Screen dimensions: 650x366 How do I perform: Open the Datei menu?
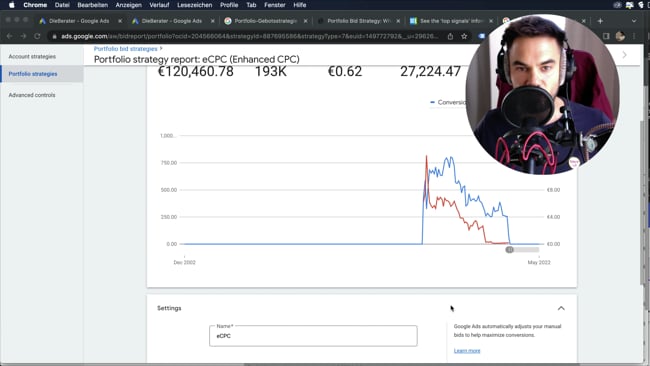(x=62, y=5)
